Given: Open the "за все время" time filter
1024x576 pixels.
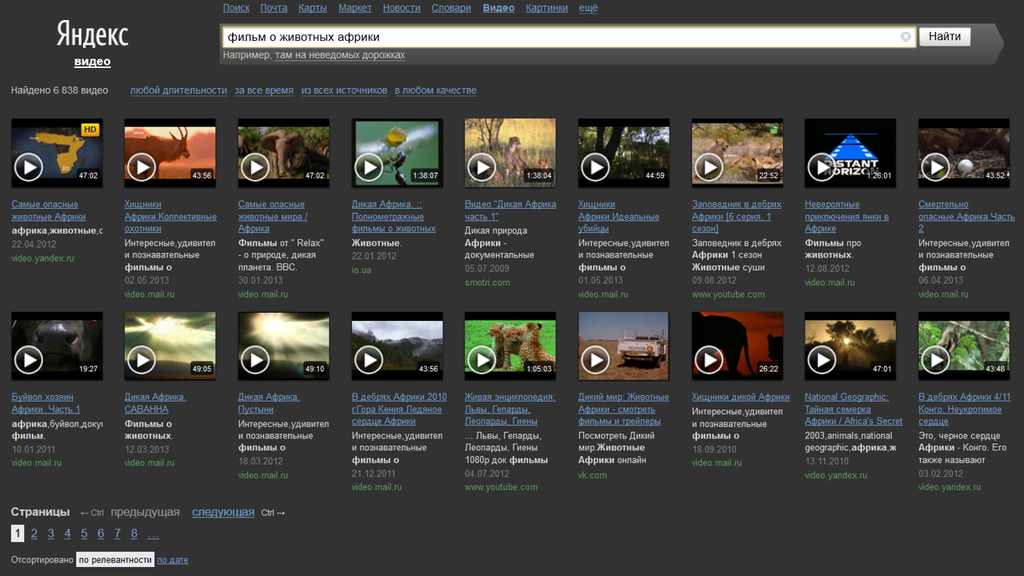Looking at the screenshot, I should 264,91.
